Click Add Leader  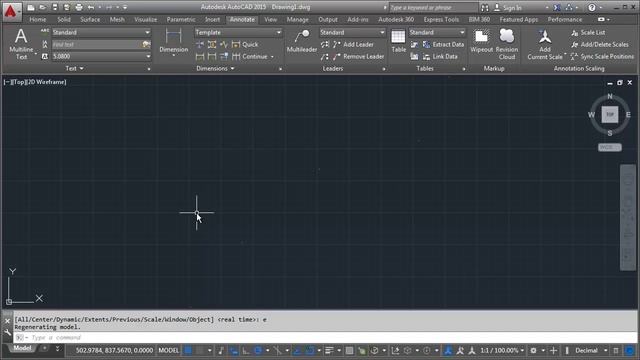coord(353,44)
